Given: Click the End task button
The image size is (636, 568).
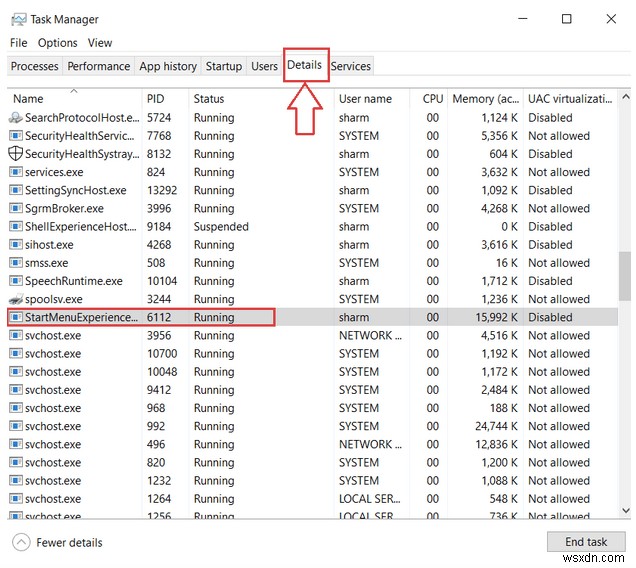Looking at the screenshot, I should coord(586,542).
